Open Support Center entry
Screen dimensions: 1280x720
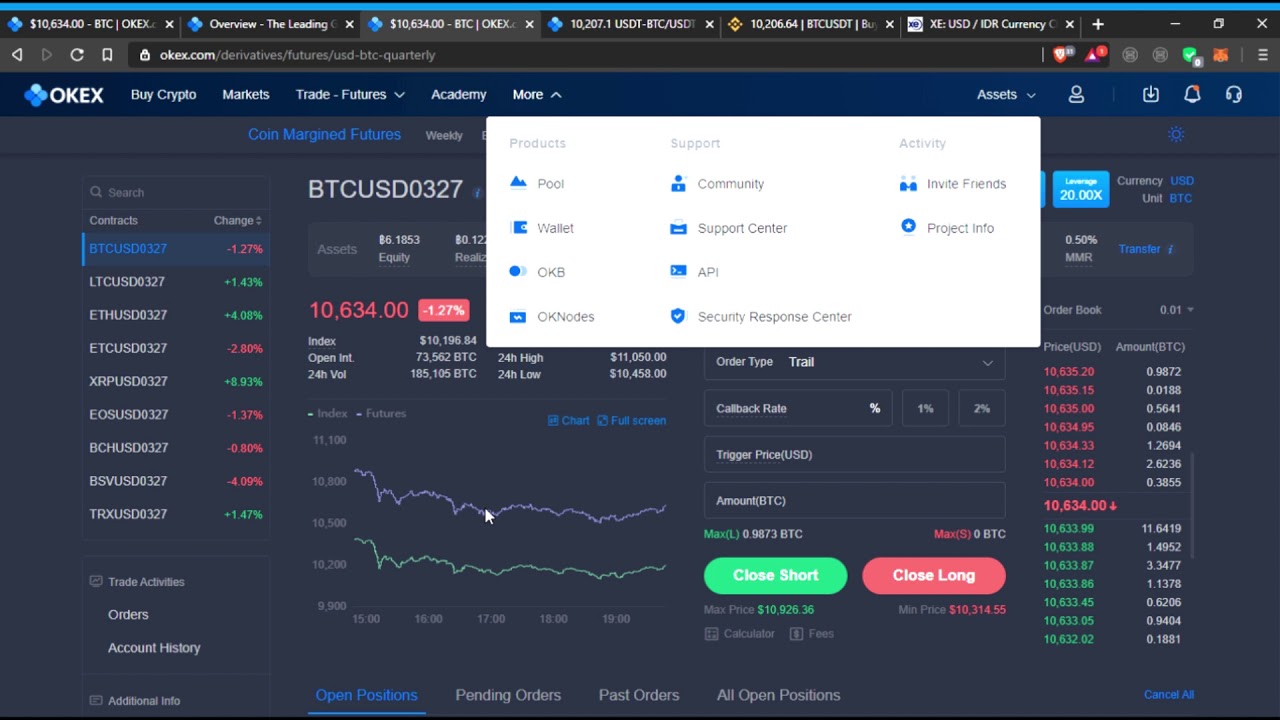tap(729, 228)
